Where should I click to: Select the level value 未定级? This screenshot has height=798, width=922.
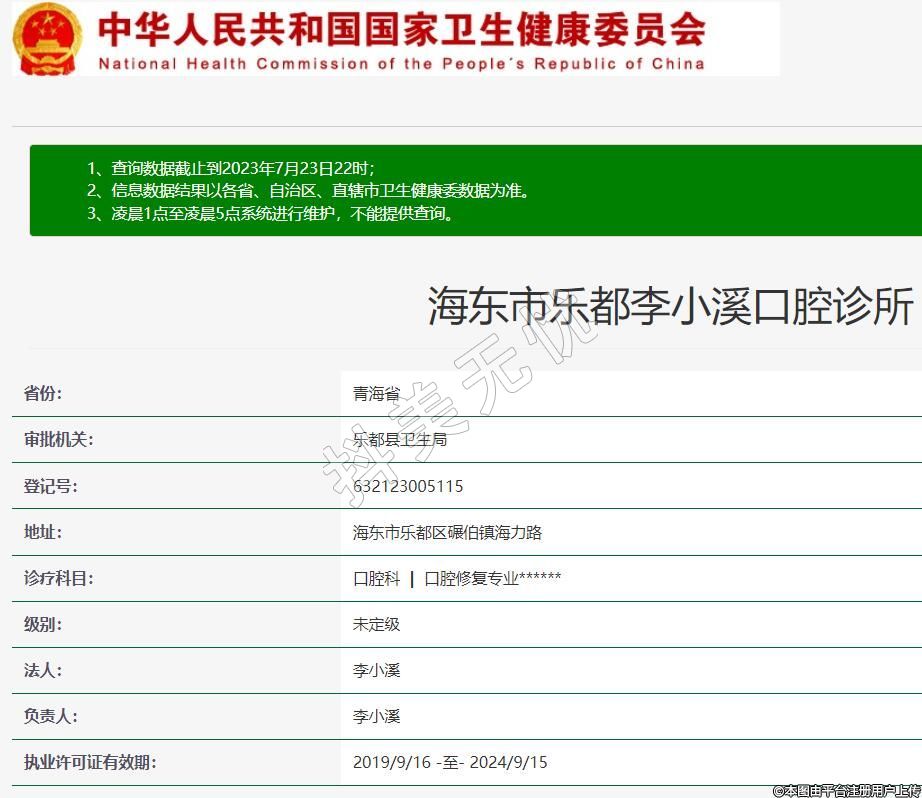(x=376, y=624)
